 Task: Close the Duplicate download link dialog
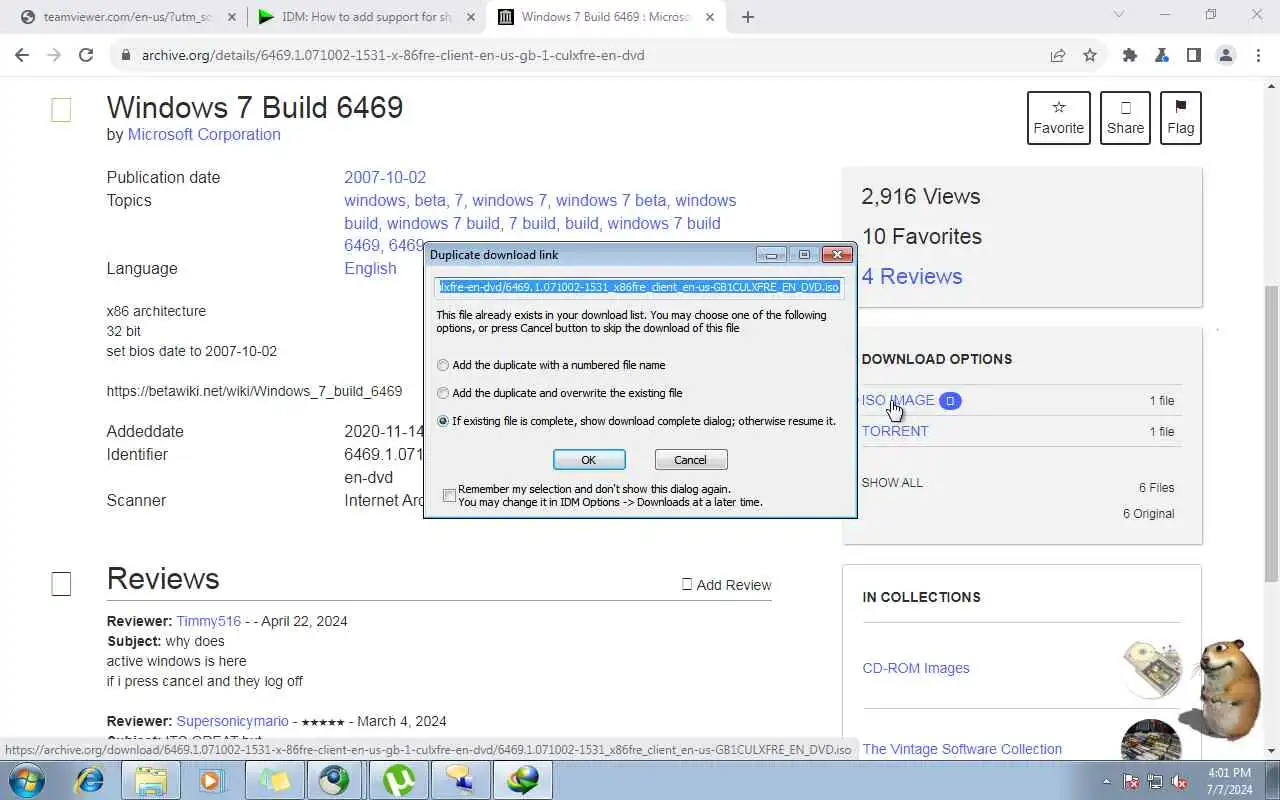(x=837, y=255)
